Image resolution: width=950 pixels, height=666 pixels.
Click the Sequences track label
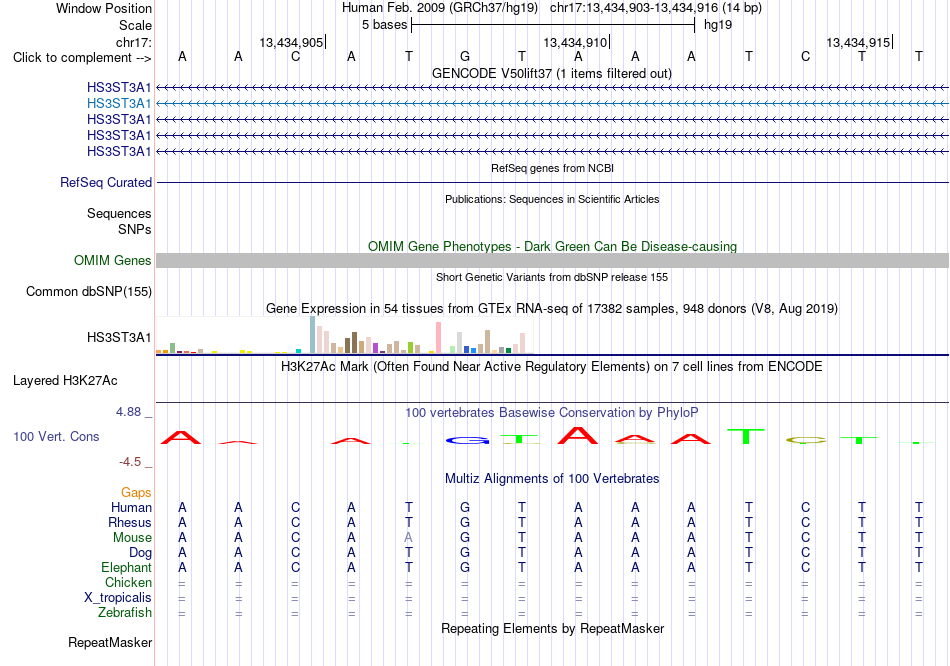click(119, 213)
